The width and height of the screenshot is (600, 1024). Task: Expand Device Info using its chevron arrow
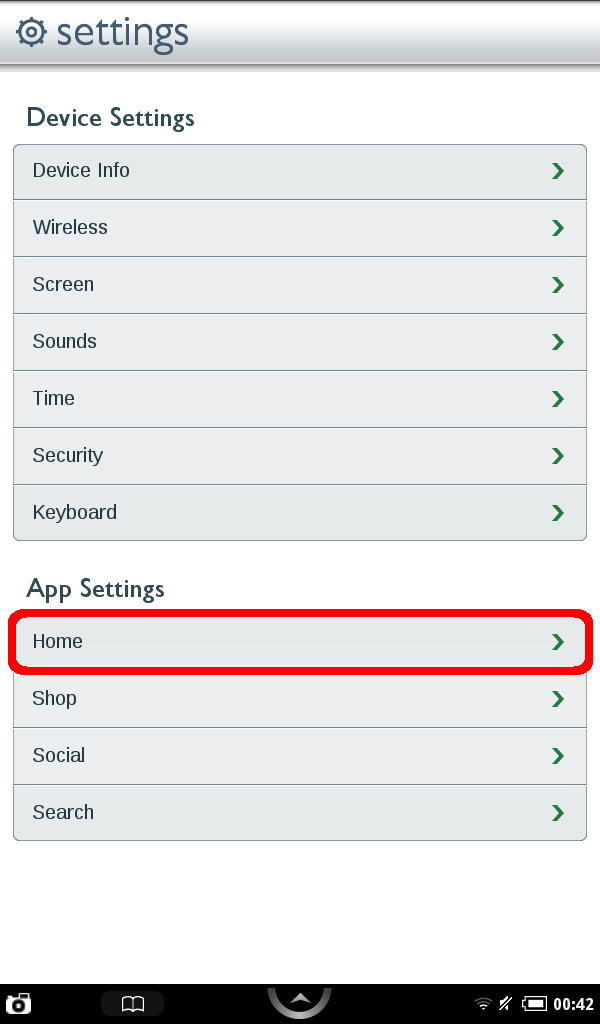(558, 171)
